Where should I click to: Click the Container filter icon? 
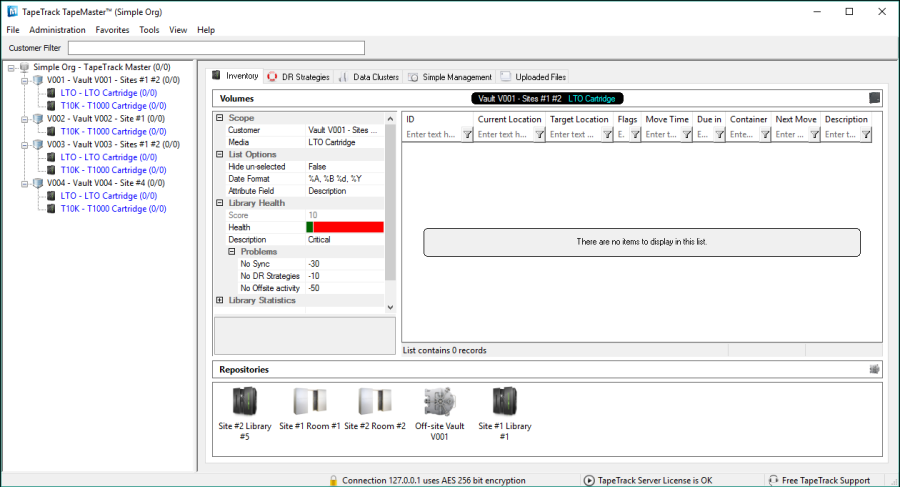[765, 134]
